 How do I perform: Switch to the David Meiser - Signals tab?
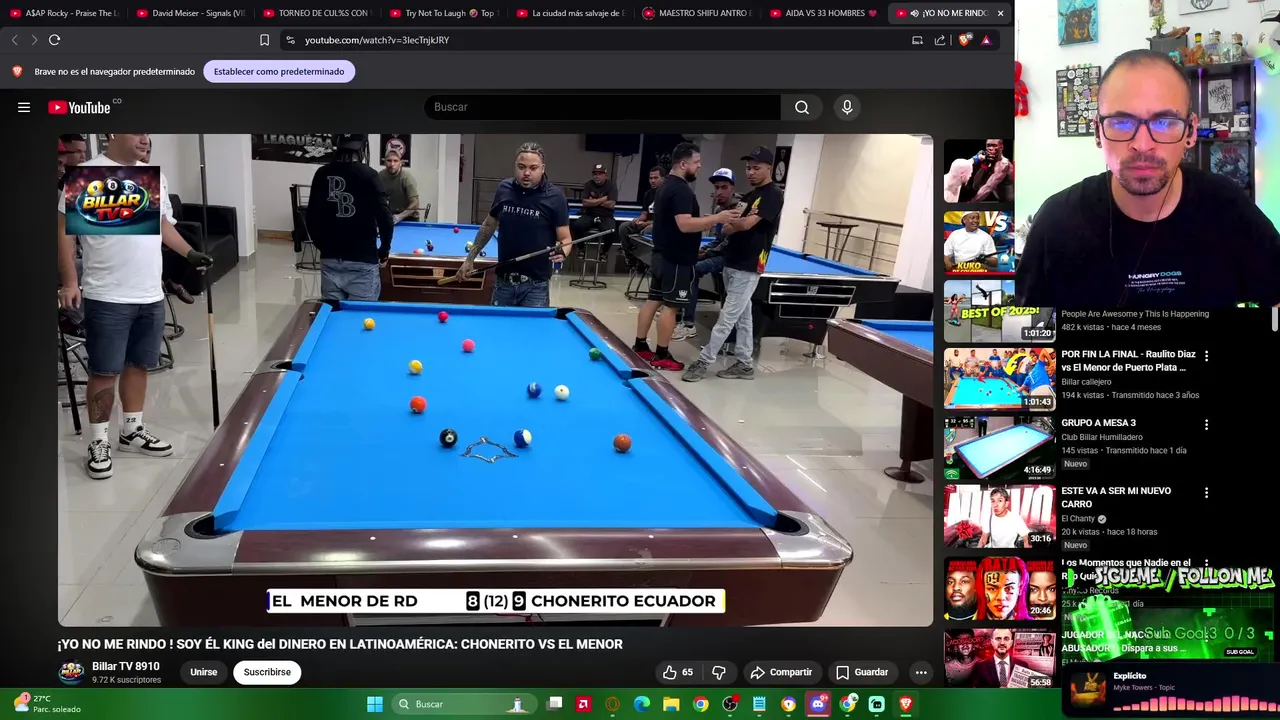(190, 13)
